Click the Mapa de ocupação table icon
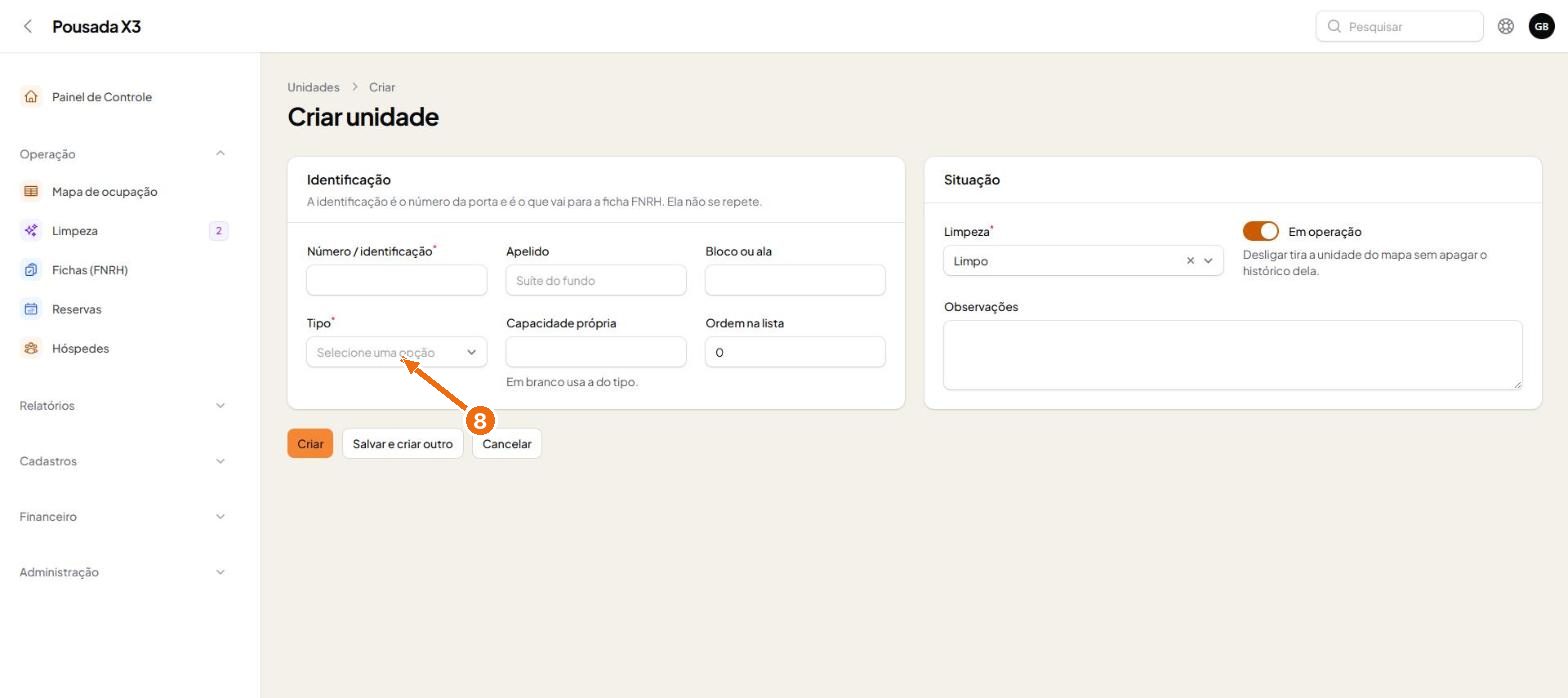Image resolution: width=1568 pixels, height=698 pixels. point(31,191)
